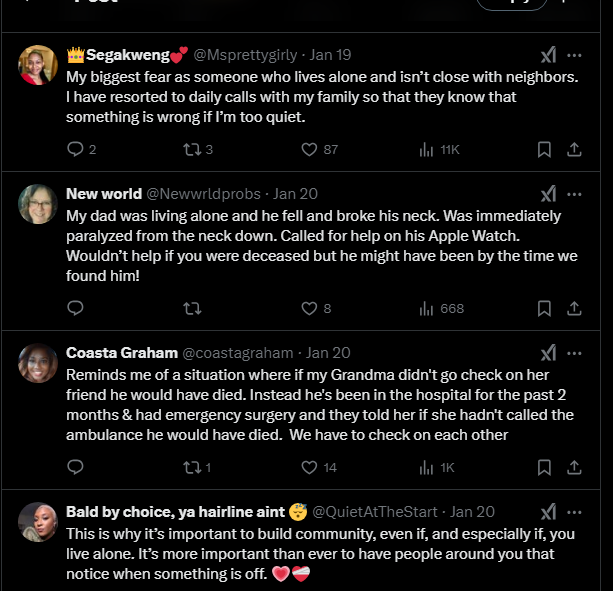Reply to Coasta Graham's post

(x=75, y=467)
